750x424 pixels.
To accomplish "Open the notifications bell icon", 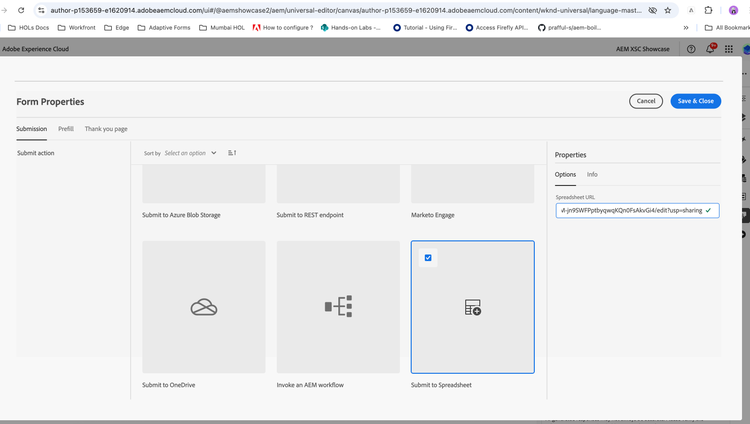I will point(710,48).
